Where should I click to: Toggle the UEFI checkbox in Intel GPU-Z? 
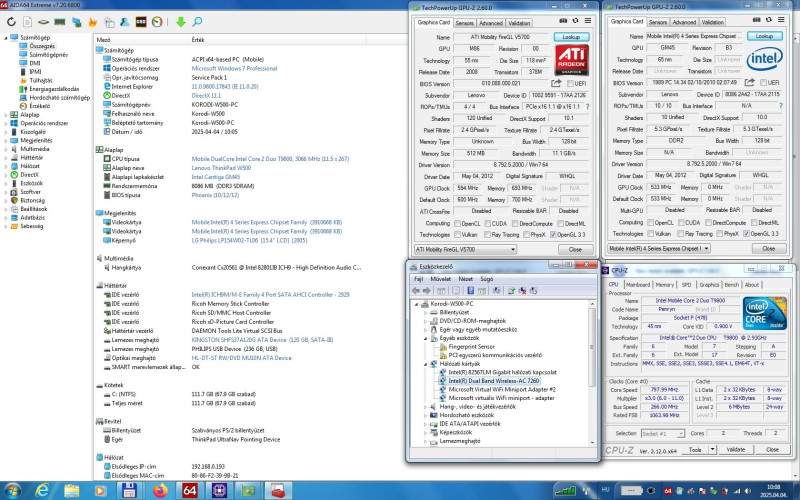(764, 83)
